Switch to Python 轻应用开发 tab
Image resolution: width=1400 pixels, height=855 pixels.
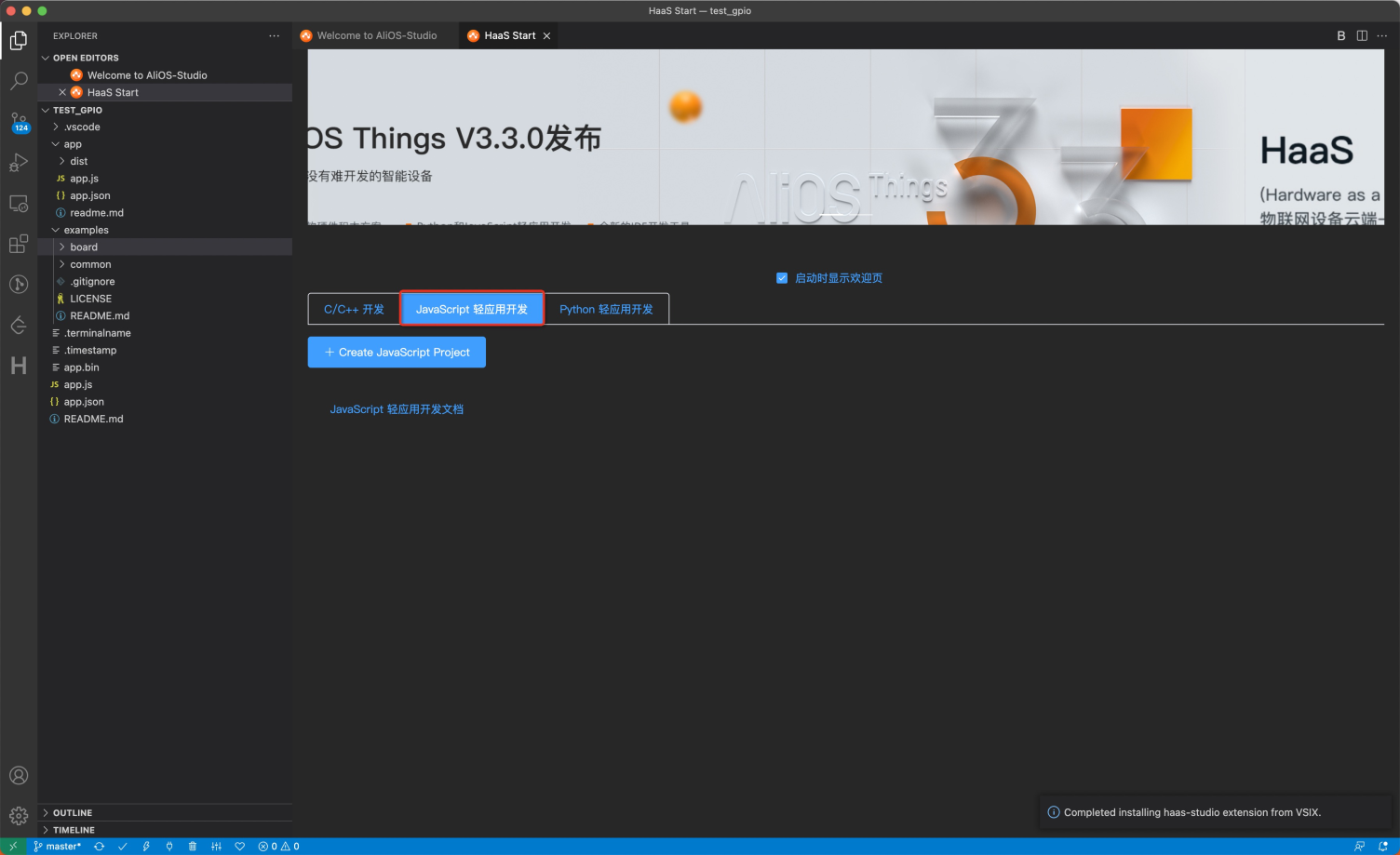(606, 309)
